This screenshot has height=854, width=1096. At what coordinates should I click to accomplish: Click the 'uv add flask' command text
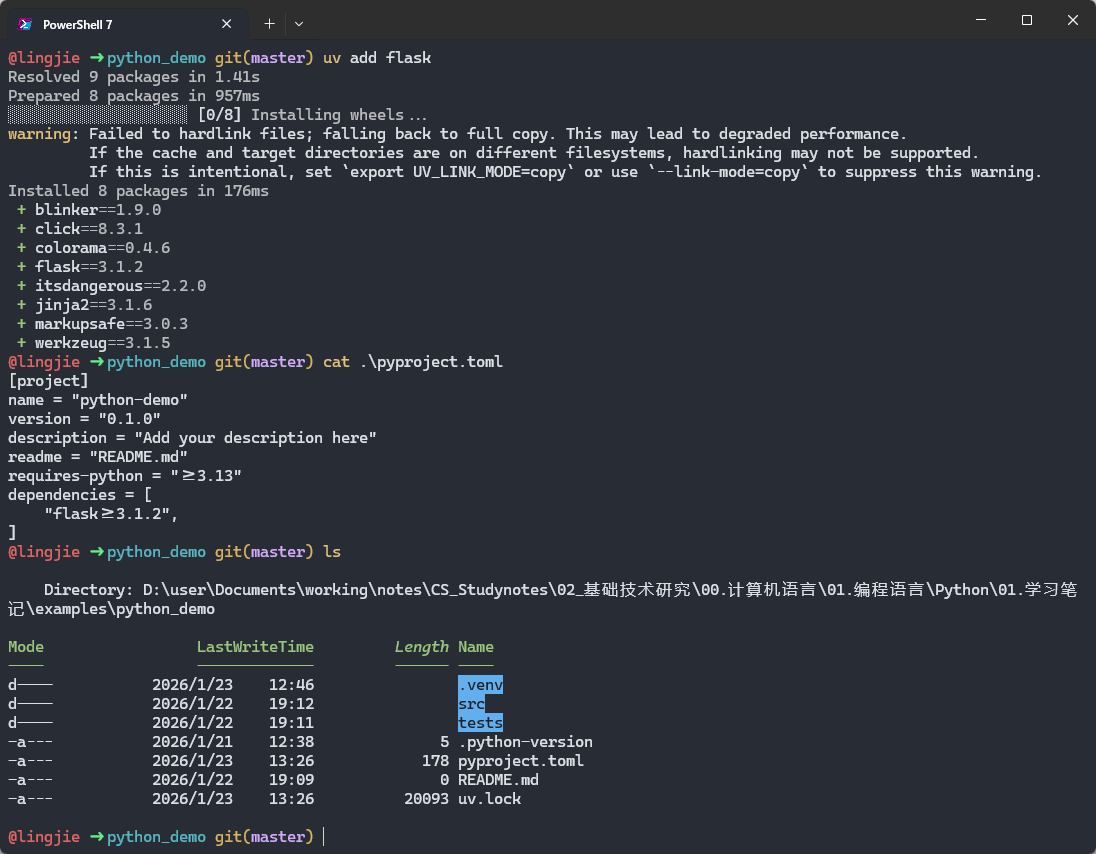(x=377, y=58)
